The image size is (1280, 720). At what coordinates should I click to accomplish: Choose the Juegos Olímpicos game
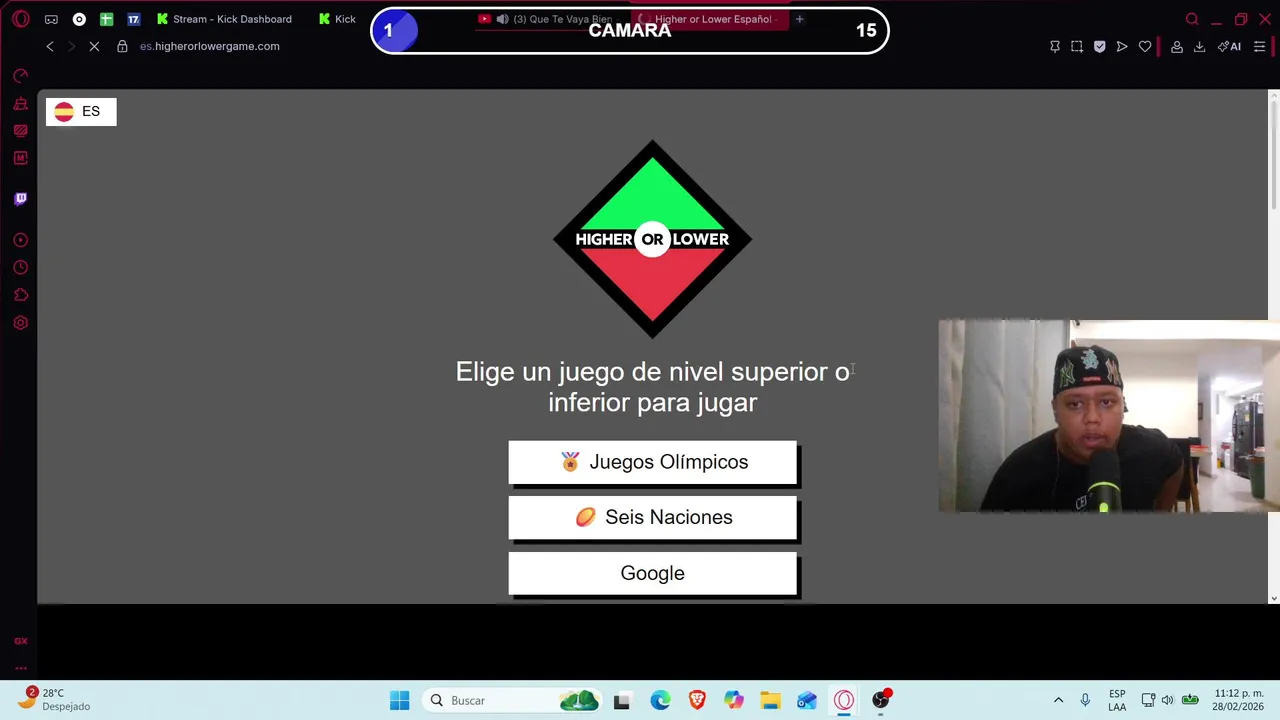tap(652, 462)
